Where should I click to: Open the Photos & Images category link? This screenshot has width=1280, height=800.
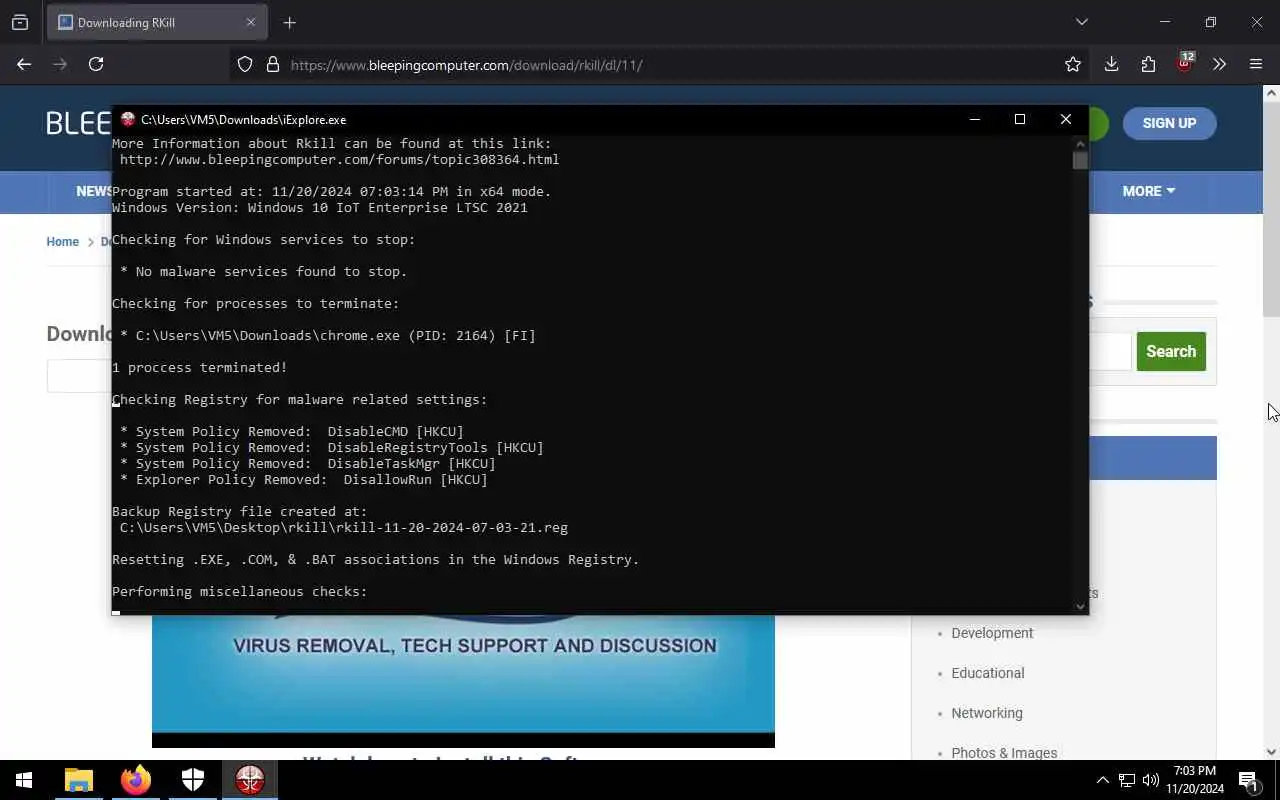[x=1004, y=753]
